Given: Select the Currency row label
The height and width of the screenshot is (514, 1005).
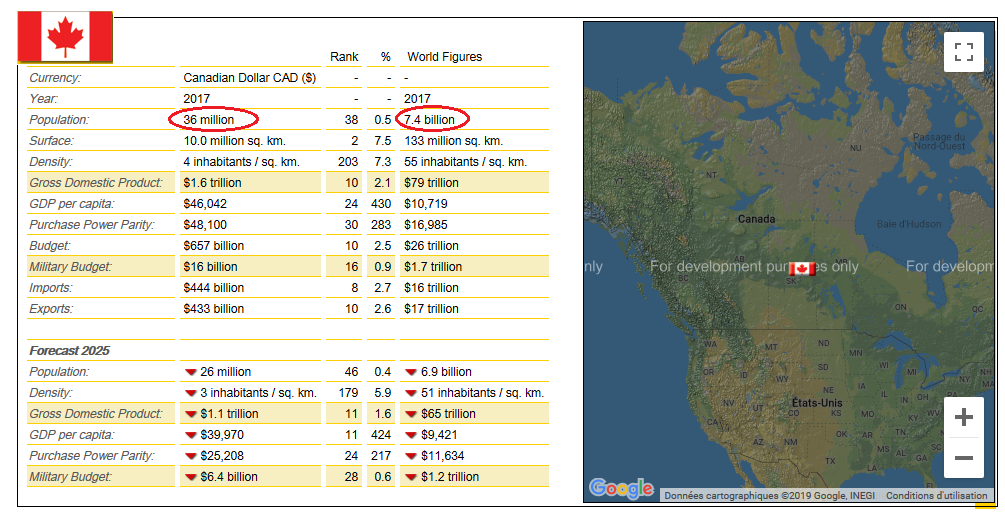Looking at the screenshot, I should (x=55, y=78).
